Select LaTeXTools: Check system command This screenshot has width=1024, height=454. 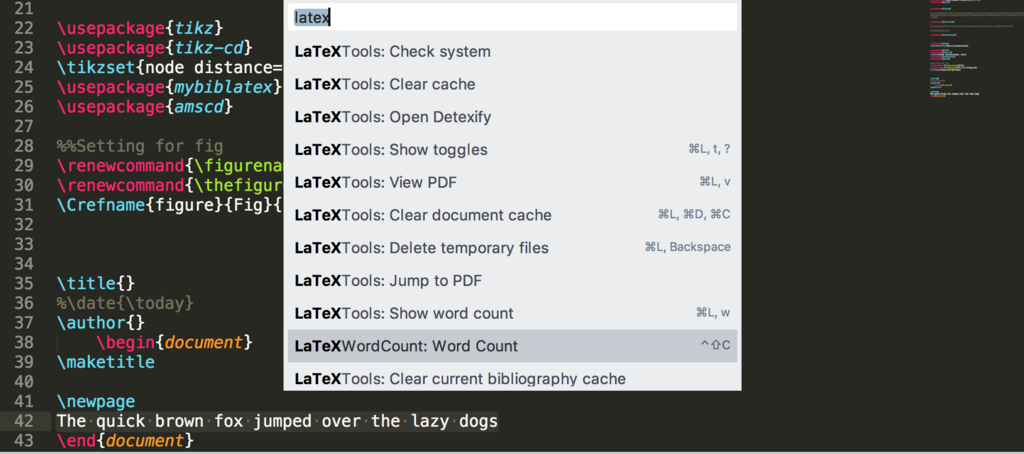[x=512, y=52]
